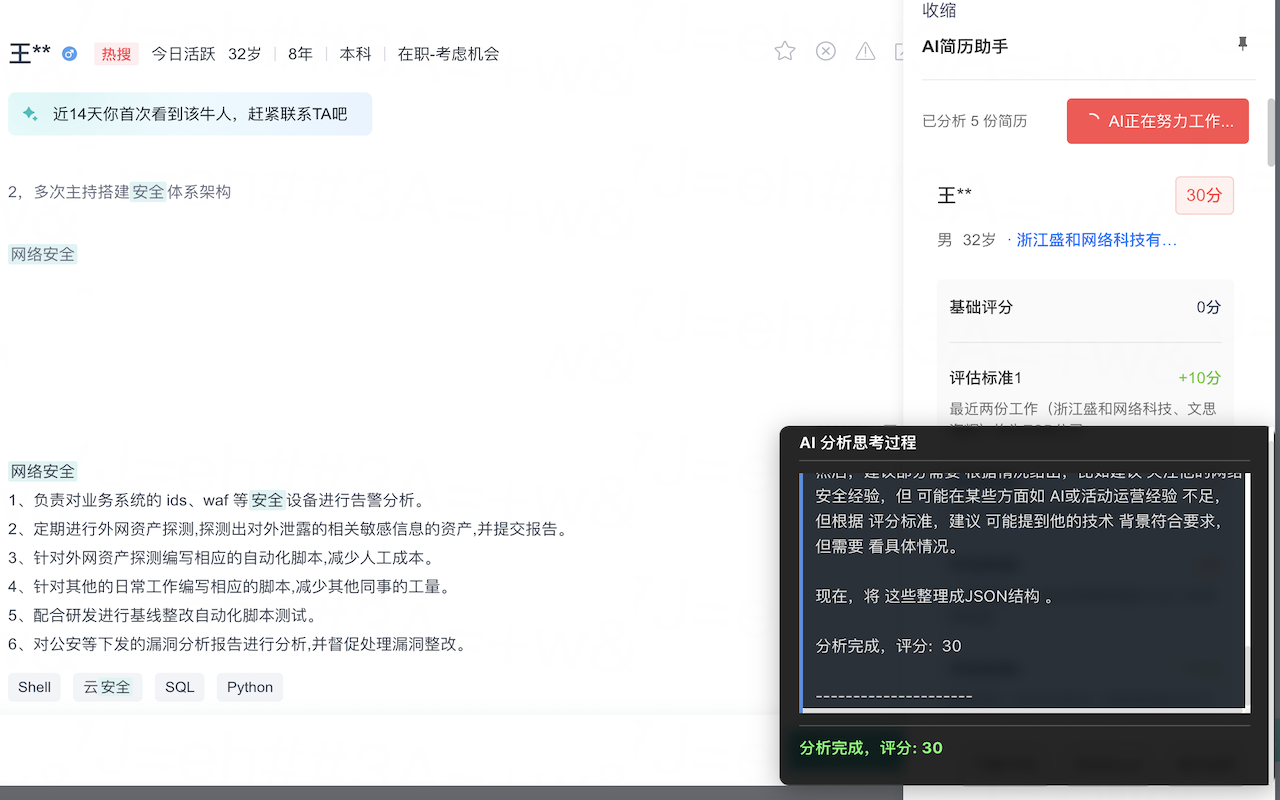The height and width of the screenshot is (800, 1280).
Task: Open the 浙江盛和网络科技 company link
Action: pyautogui.click(x=1096, y=240)
